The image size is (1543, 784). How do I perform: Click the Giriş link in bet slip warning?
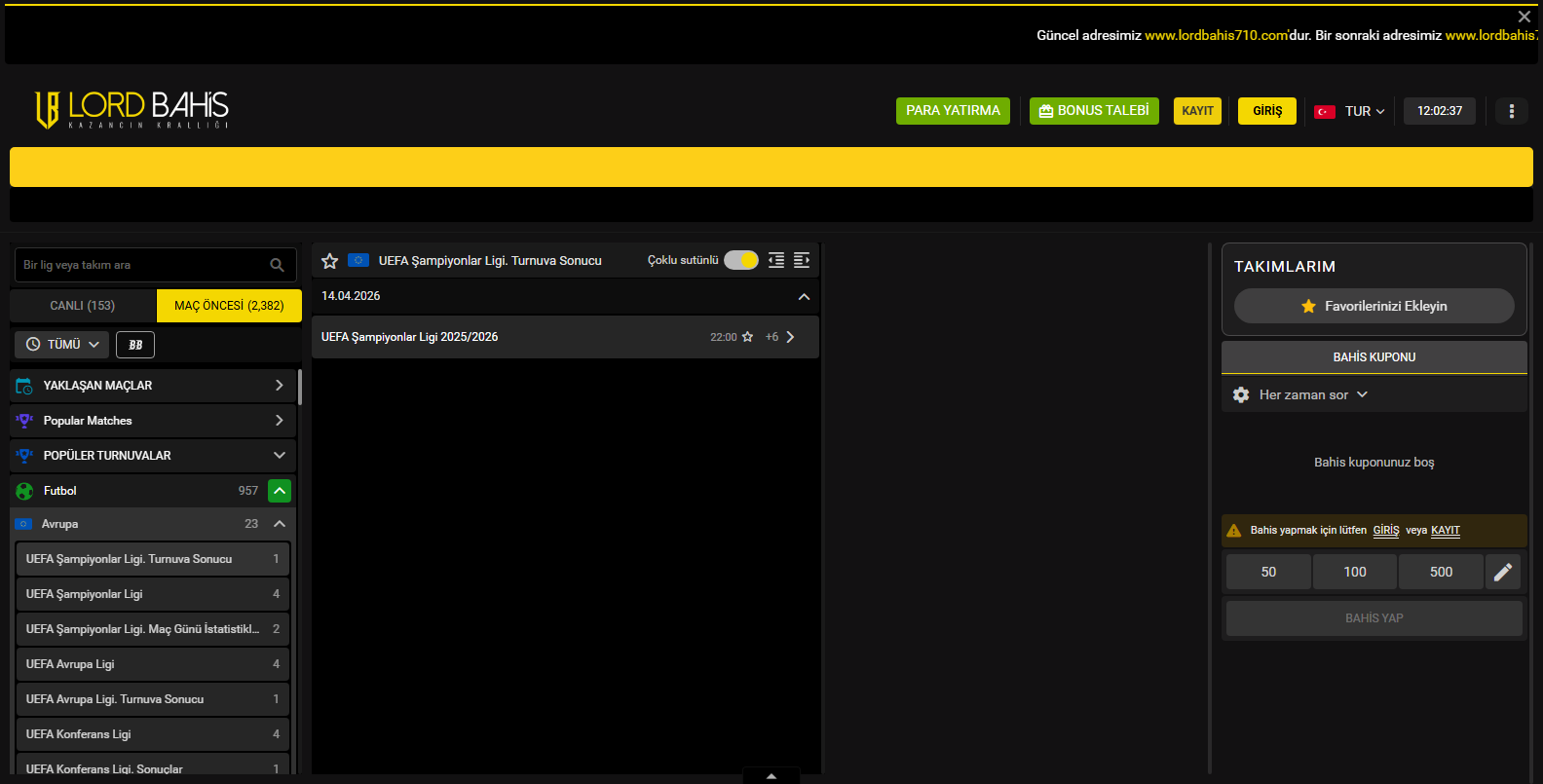click(1386, 531)
